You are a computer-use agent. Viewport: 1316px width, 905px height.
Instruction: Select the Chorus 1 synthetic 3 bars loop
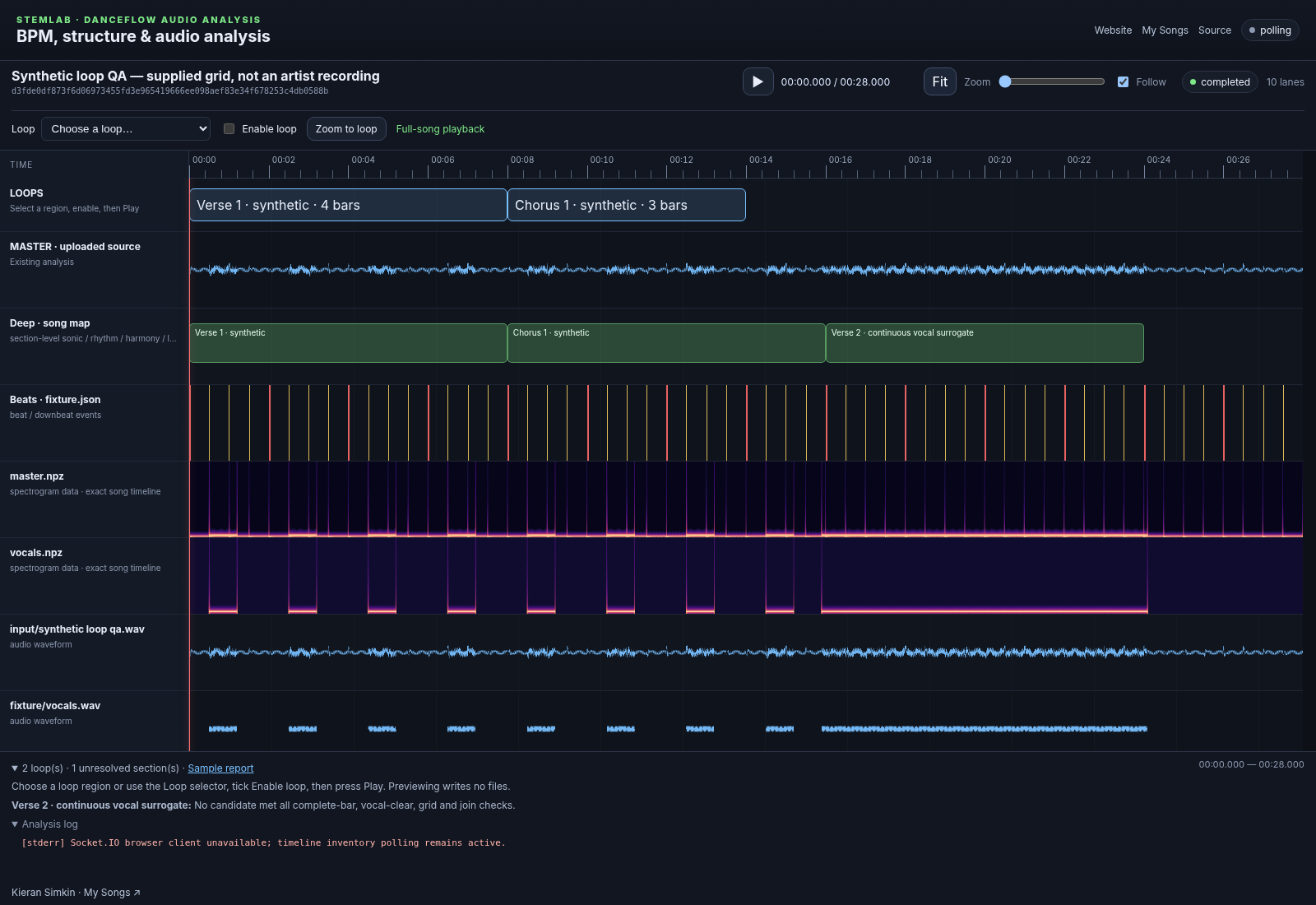click(627, 205)
